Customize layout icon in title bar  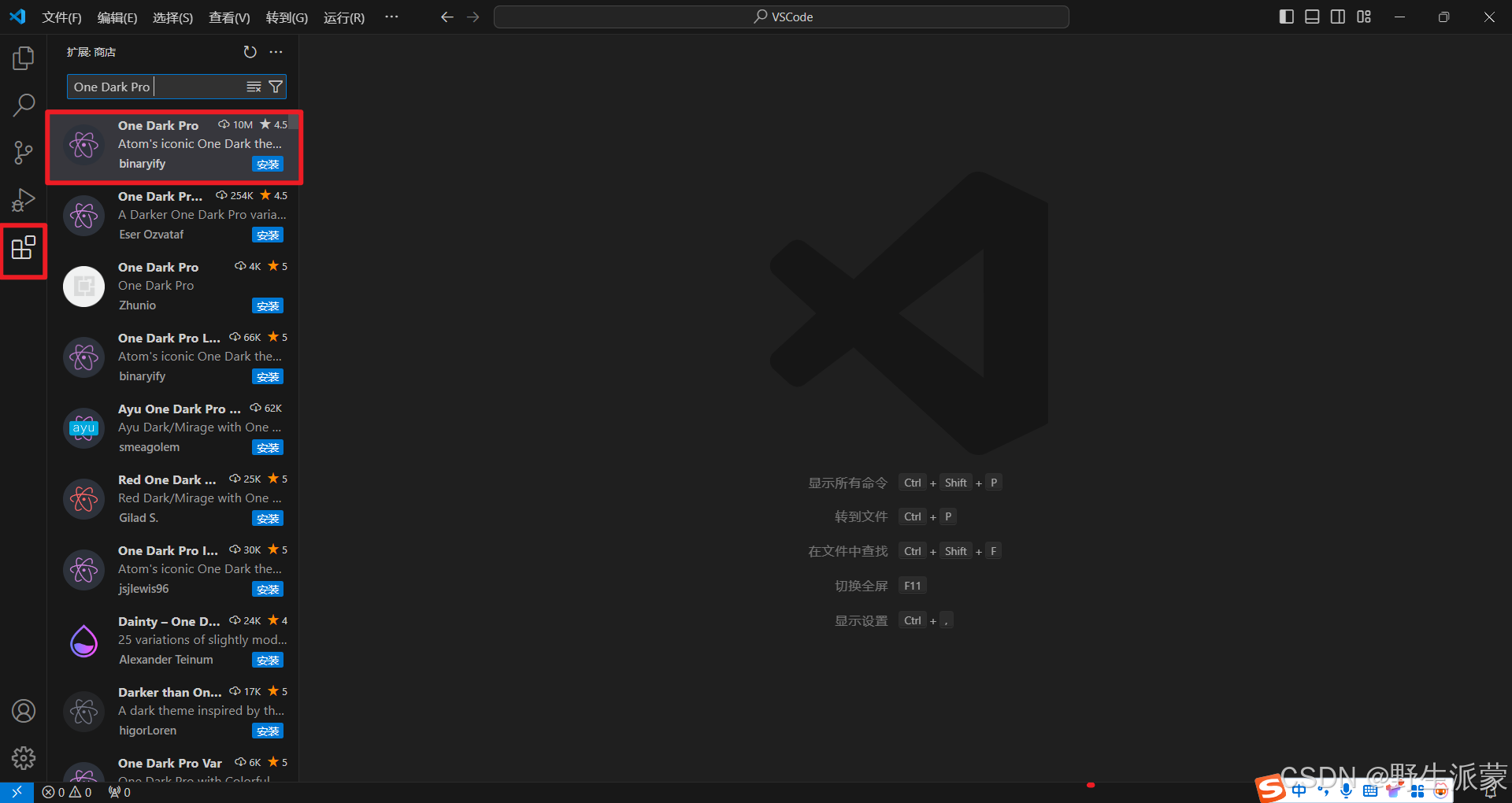(1364, 17)
